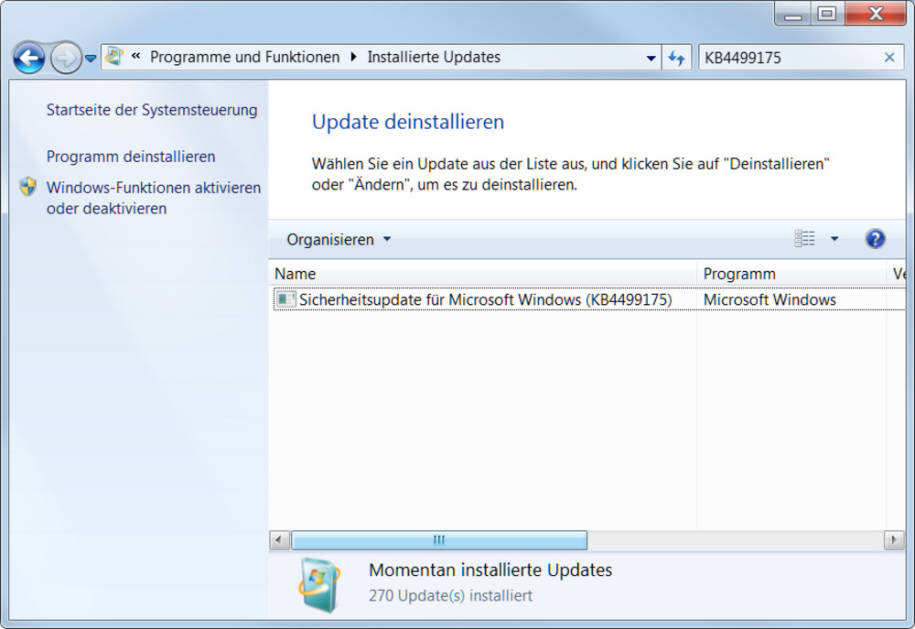Open Programm deinstallieren link
915x629 pixels.
[x=131, y=156]
